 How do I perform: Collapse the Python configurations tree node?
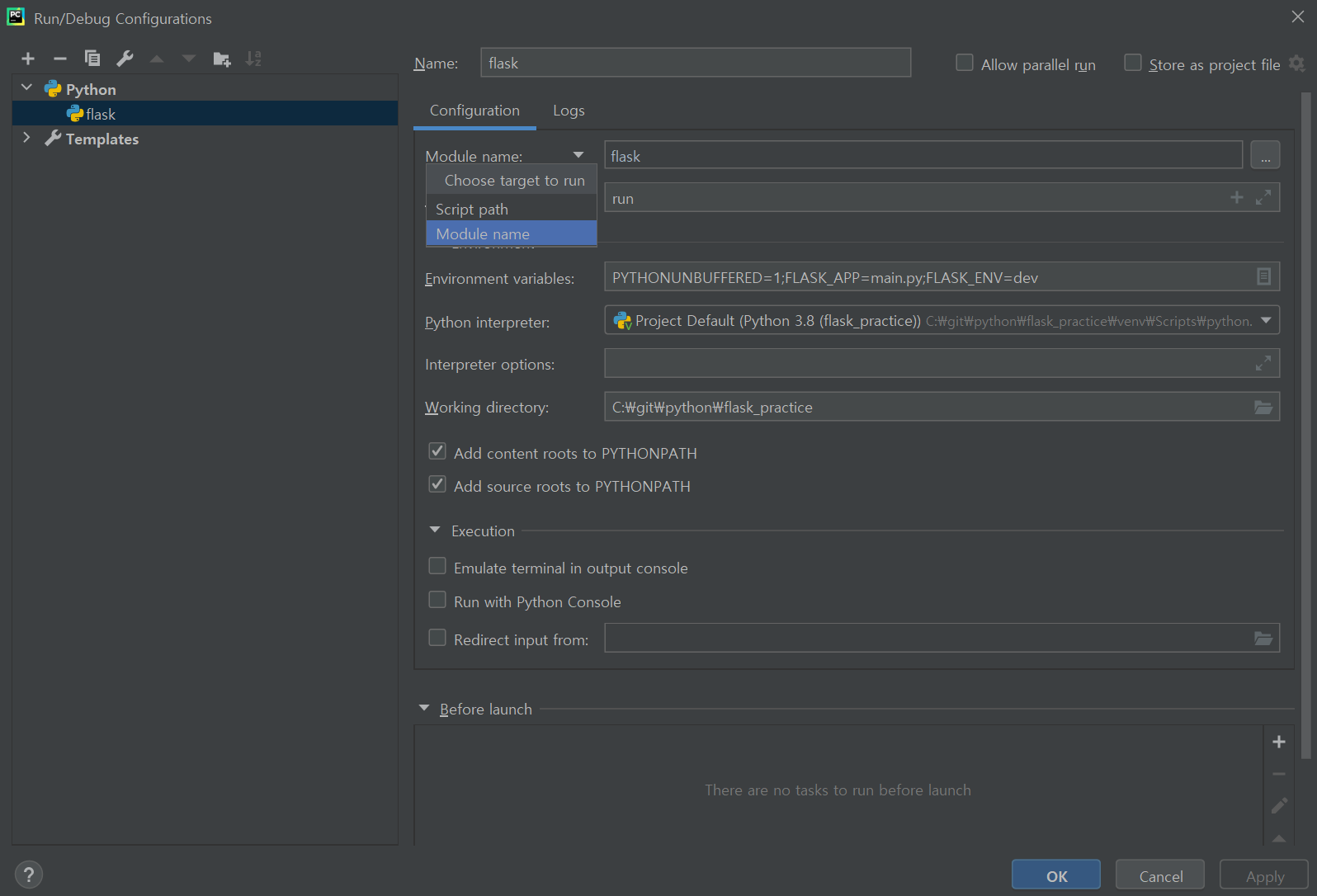click(27, 87)
